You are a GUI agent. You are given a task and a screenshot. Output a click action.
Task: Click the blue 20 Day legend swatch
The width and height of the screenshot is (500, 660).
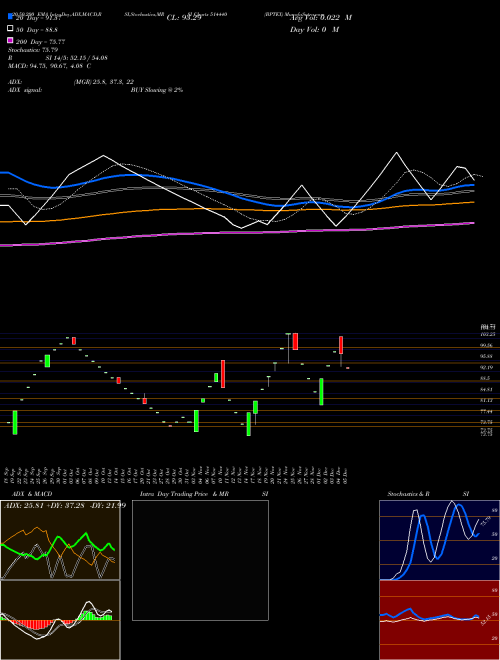10,16
